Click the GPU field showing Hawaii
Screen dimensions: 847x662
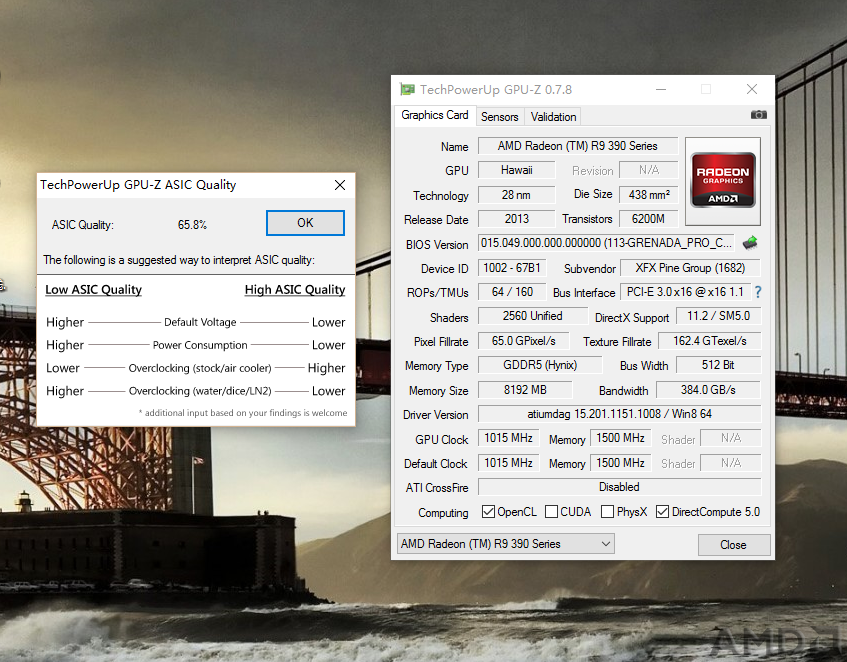516,170
